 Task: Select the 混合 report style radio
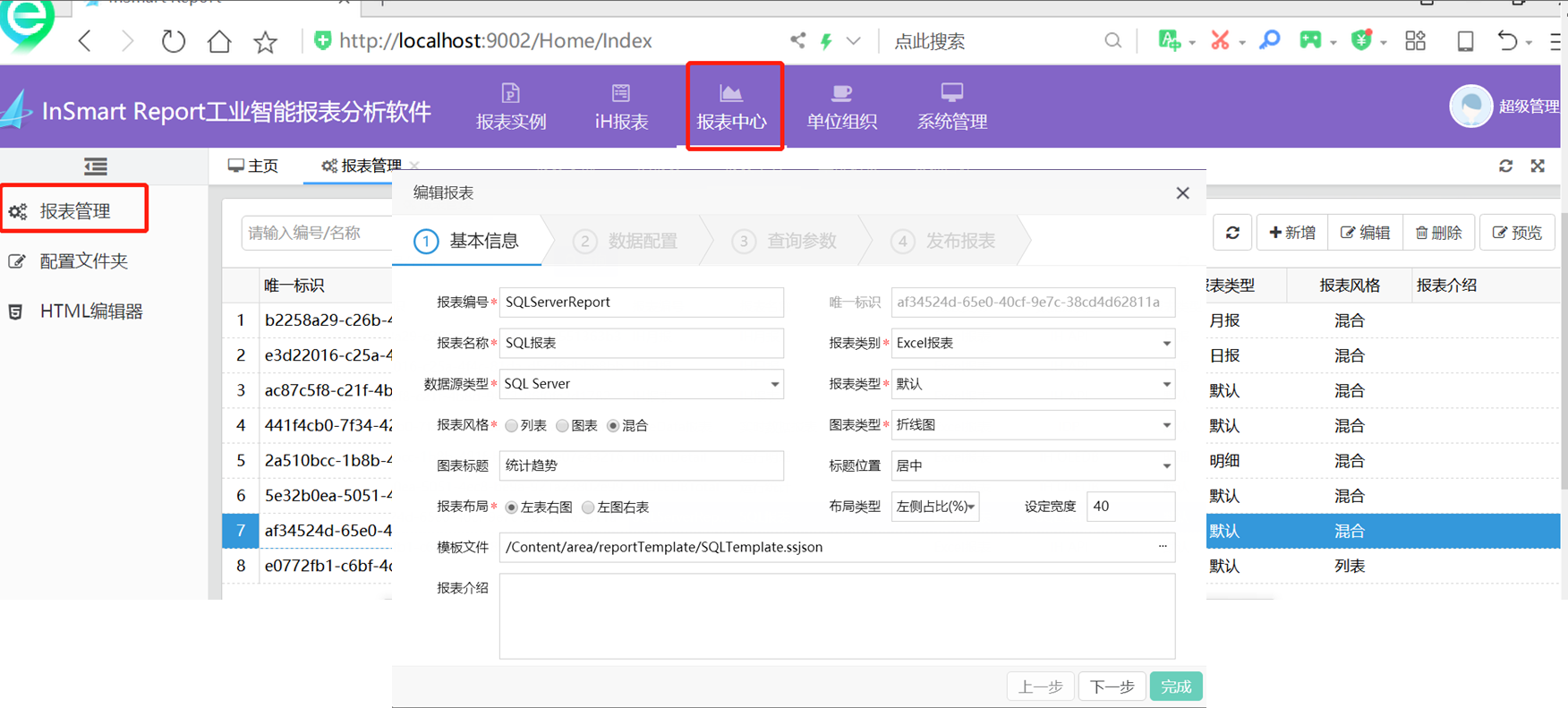[x=613, y=426]
